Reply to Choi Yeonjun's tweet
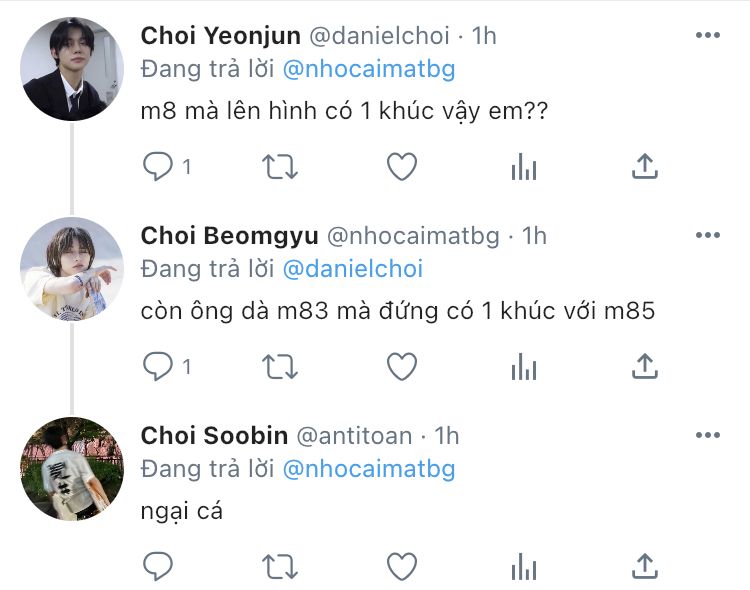Viewport: 750px width, 590px height. pyautogui.click(x=158, y=167)
